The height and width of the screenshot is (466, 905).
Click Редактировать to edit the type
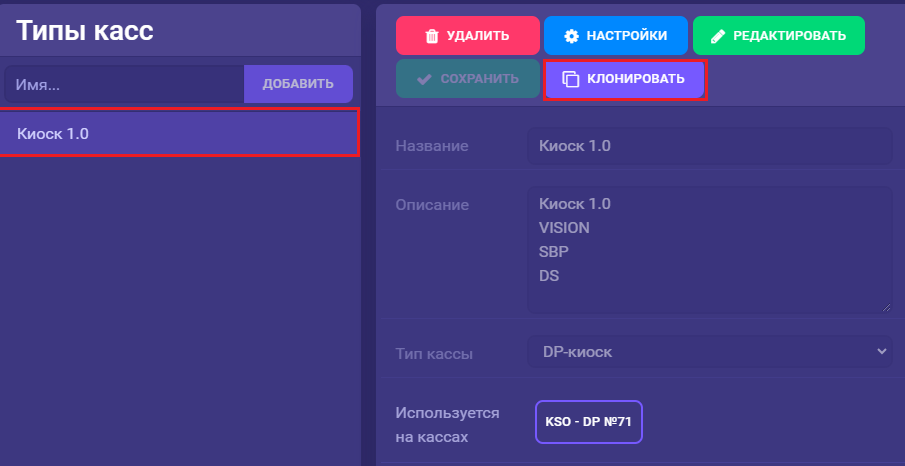779,35
